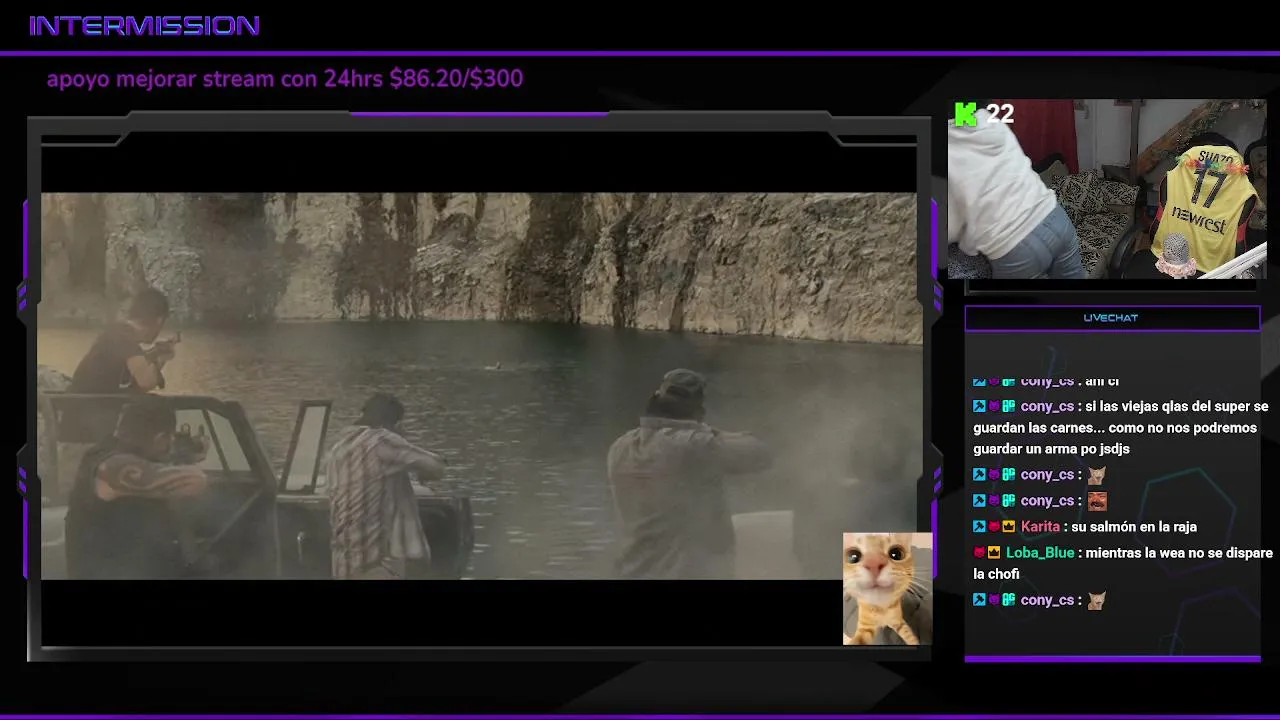Open Loba_Blue's username in chat
Screen dimensions: 1280x720
(x=1040, y=553)
